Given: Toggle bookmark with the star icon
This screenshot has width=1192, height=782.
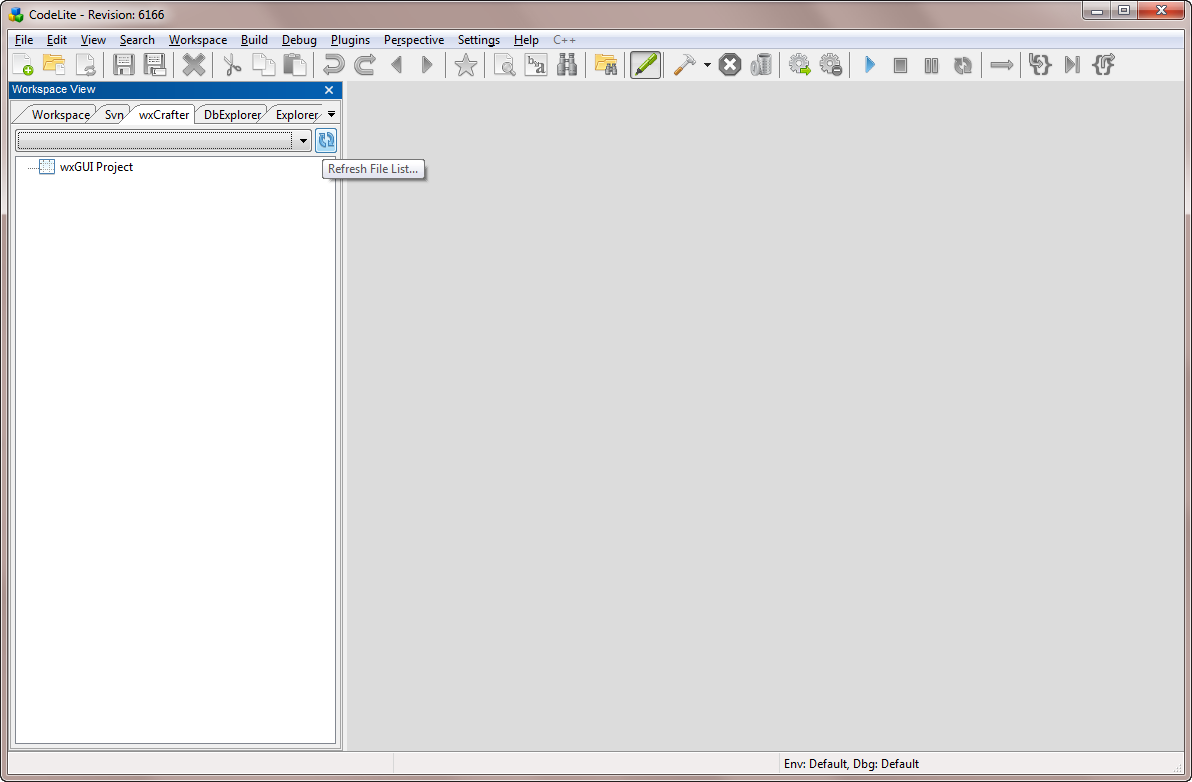Looking at the screenshot, I should tap(465, 65).
